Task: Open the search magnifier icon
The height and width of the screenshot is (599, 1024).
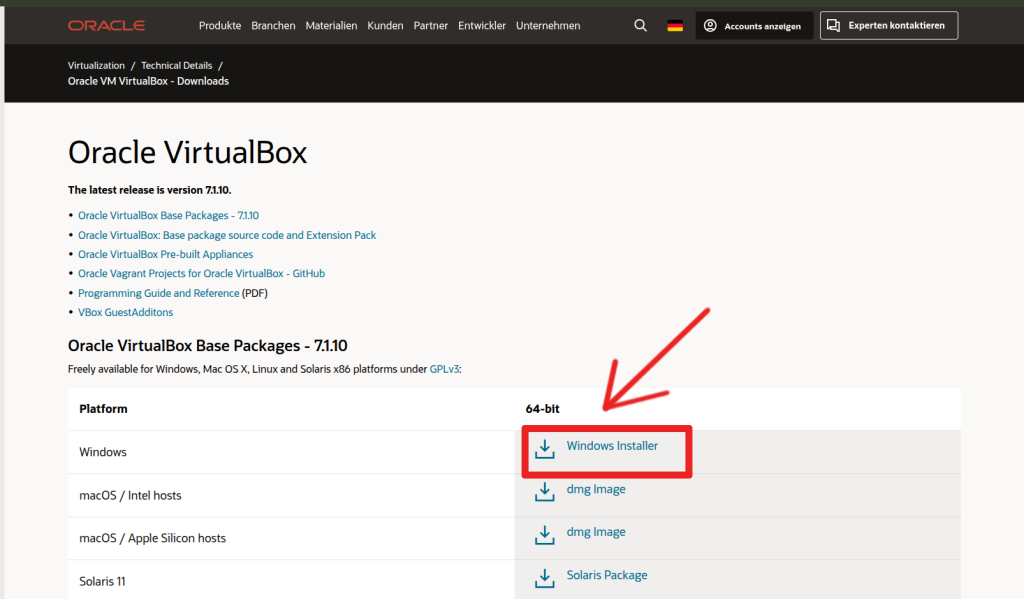Action: (x=641, y=25)
